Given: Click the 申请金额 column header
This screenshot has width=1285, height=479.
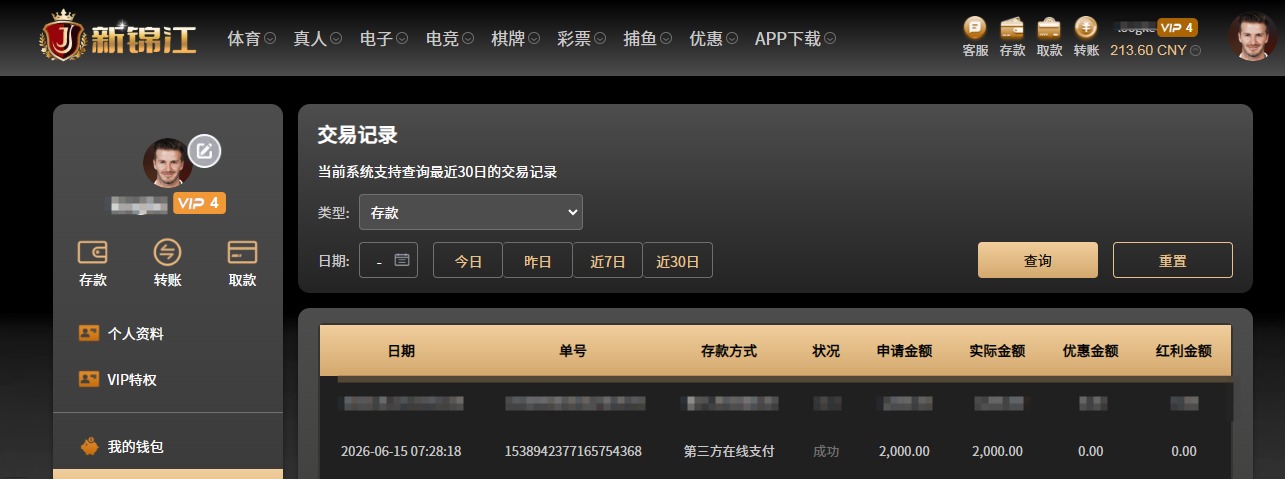Looking at the screenshot, I should click(904, 351).
